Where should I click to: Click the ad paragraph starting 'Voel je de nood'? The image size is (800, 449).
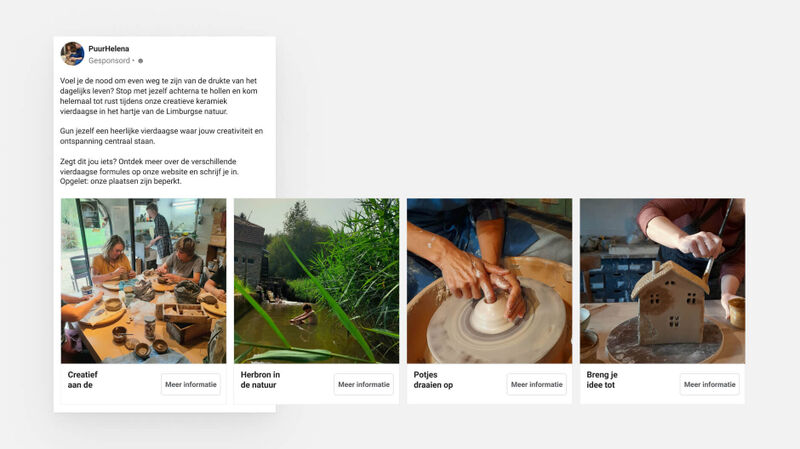tap(159, 96)
